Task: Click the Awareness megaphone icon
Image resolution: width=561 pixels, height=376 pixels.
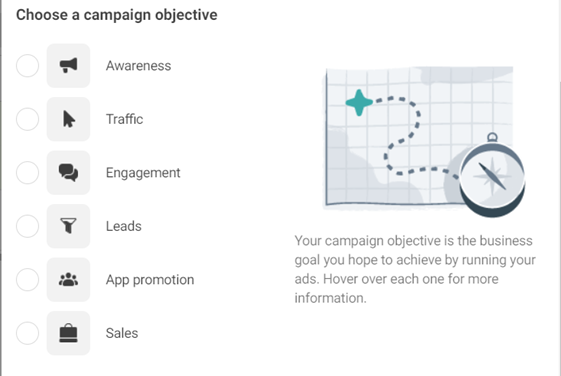Action: click(x=68, y=65)
